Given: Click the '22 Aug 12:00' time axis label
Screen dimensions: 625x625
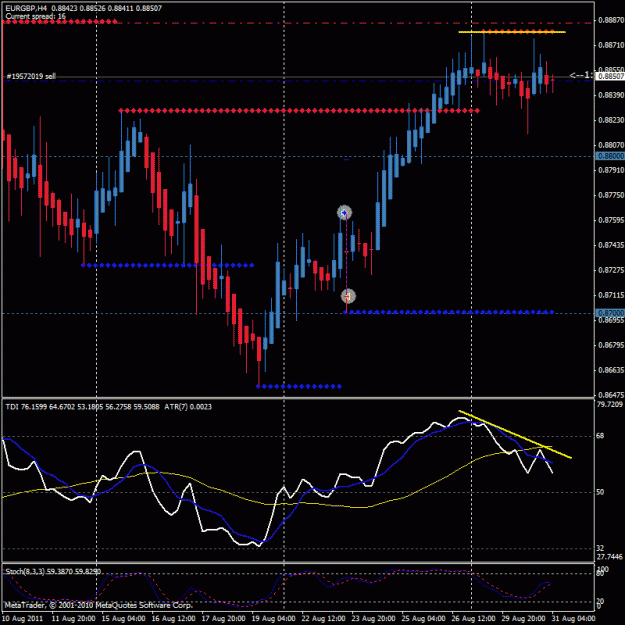Looking at the screenshot, I should point(323,619).
